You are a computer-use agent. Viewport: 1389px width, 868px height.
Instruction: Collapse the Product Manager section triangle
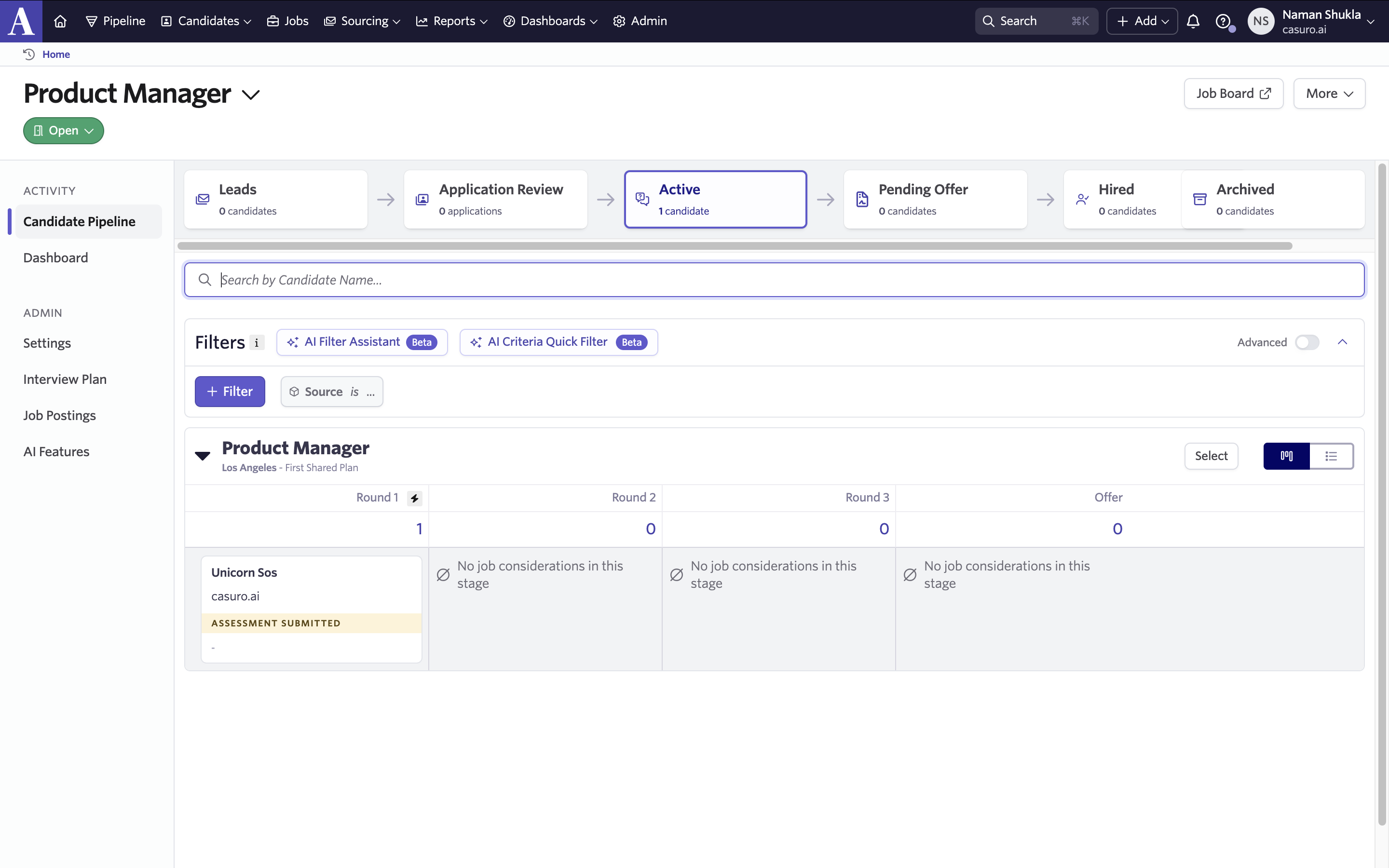click(202, 456)
